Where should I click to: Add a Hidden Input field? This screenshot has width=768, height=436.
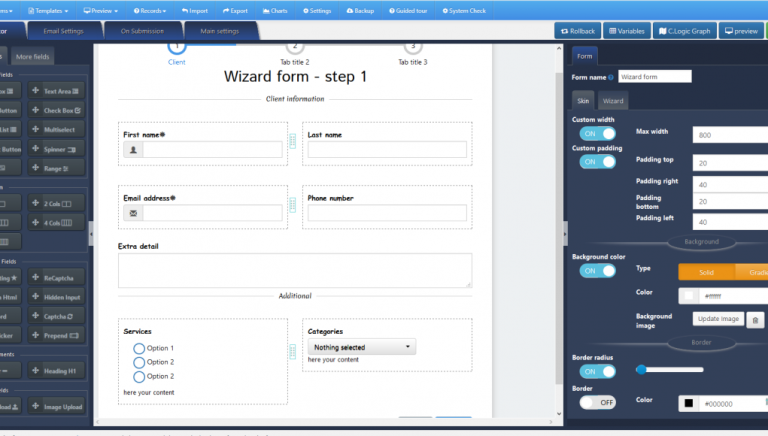click(56, 297)
